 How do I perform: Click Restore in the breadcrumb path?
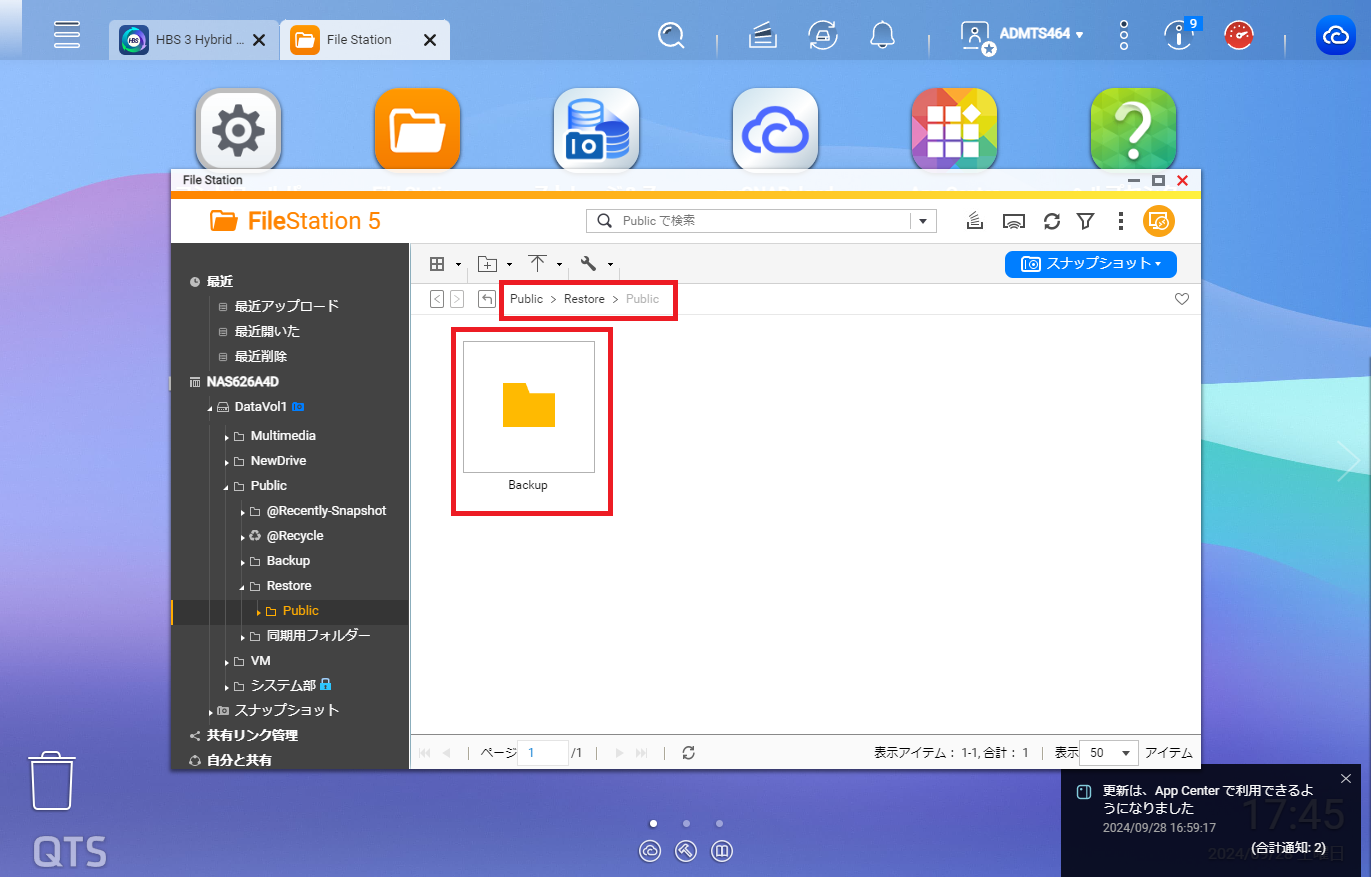tap(584, 299)
